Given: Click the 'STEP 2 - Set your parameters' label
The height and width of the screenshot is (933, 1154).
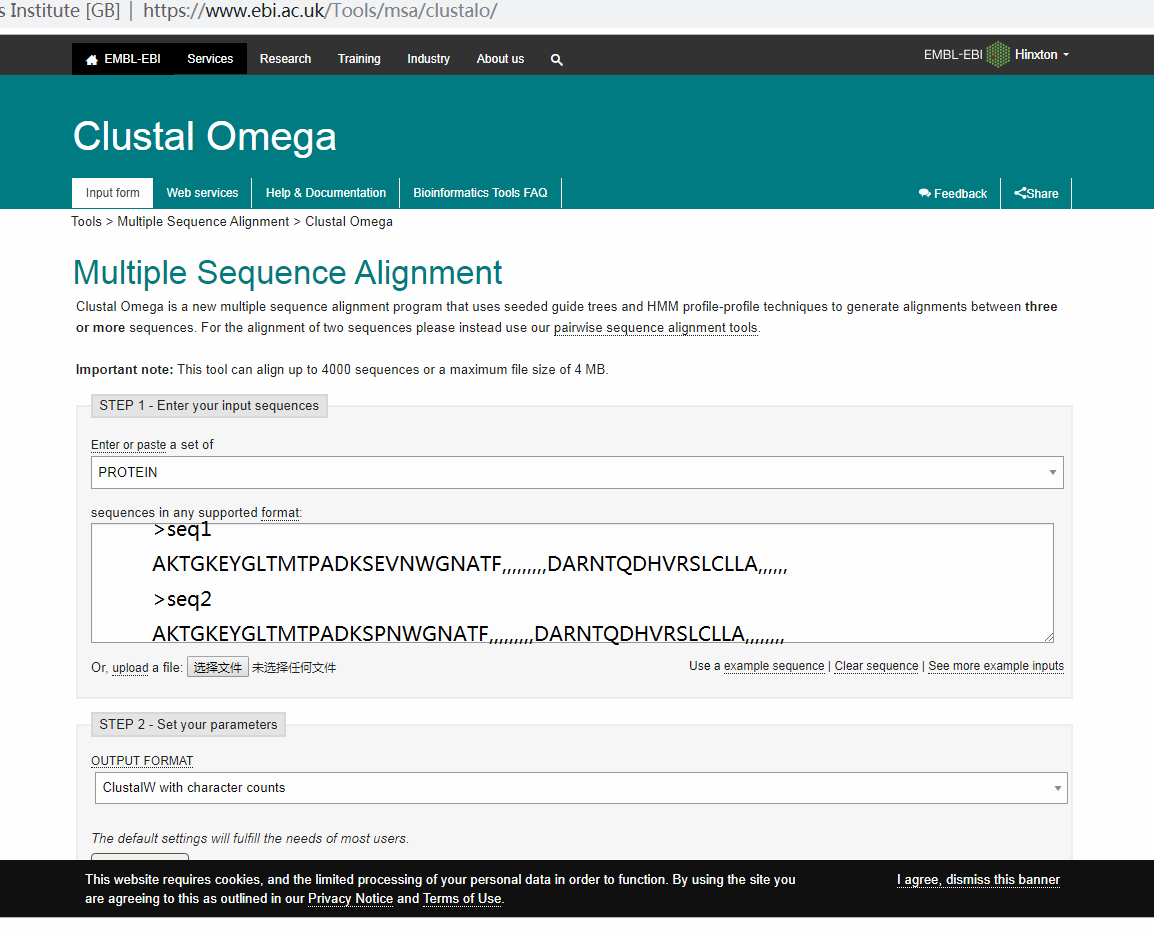Looking at the screenshot, I should [188, 725].
